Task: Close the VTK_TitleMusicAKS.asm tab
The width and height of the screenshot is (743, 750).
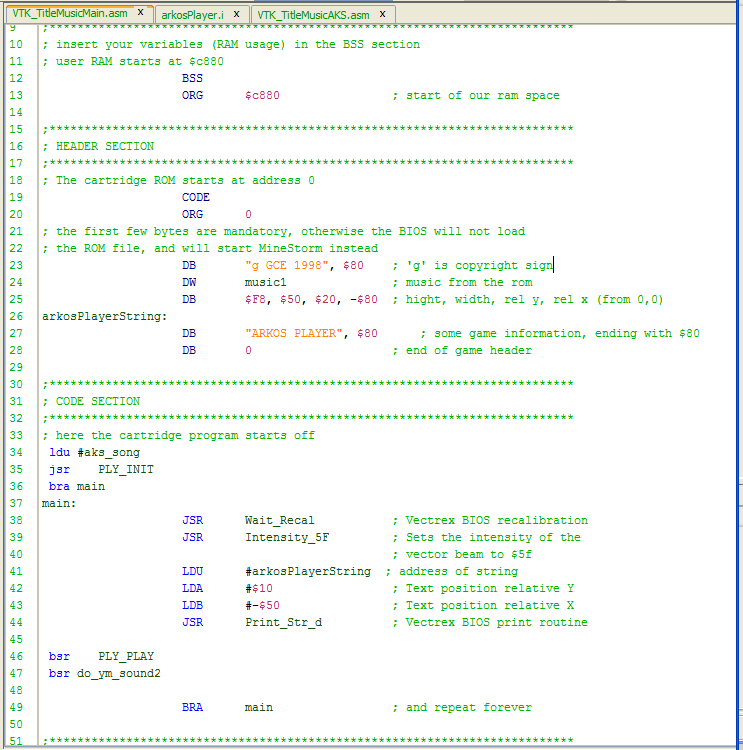Action: [x=382, y=14]
